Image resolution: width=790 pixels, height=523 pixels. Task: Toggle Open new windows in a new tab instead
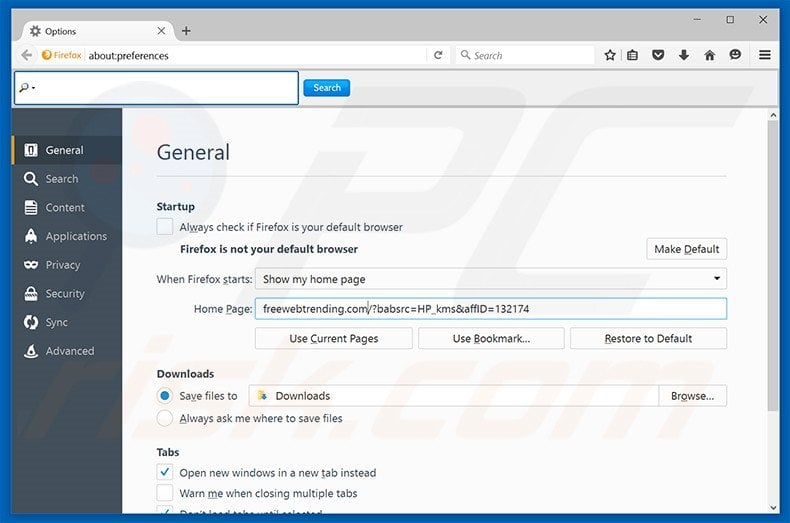[x=165, y=473]
